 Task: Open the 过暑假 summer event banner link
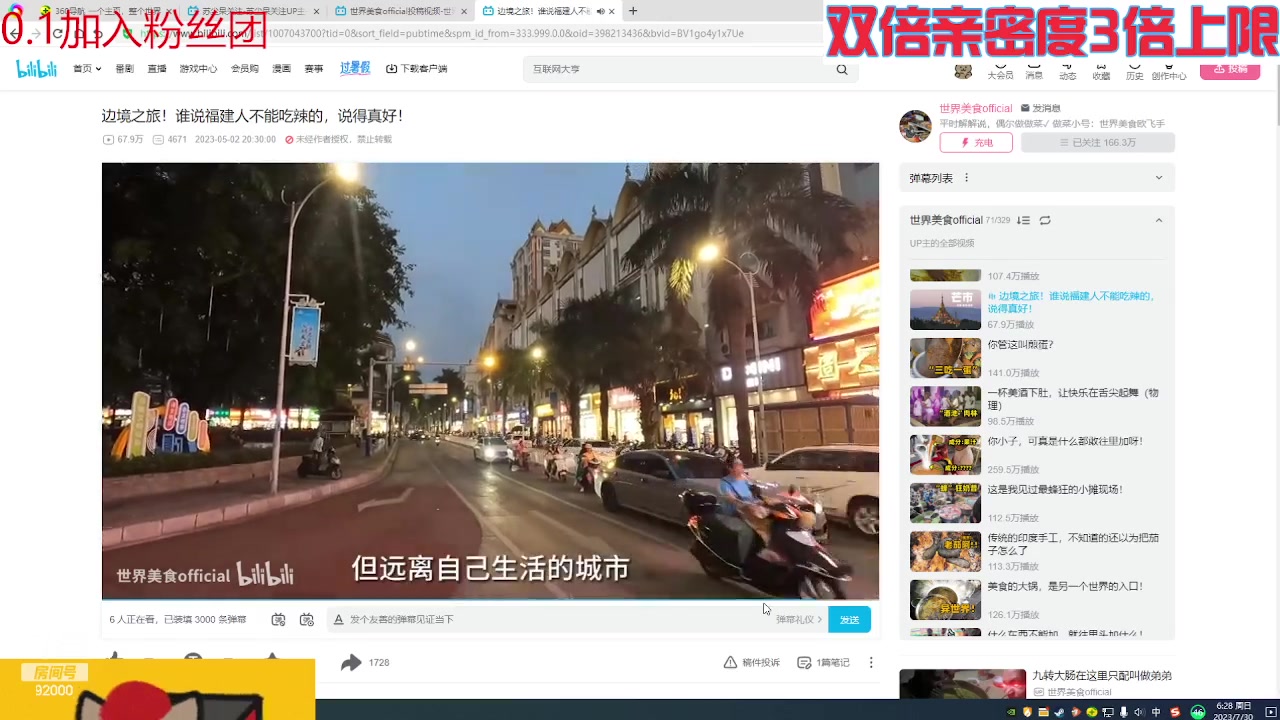pyautogui.click(x=355, y=68)
